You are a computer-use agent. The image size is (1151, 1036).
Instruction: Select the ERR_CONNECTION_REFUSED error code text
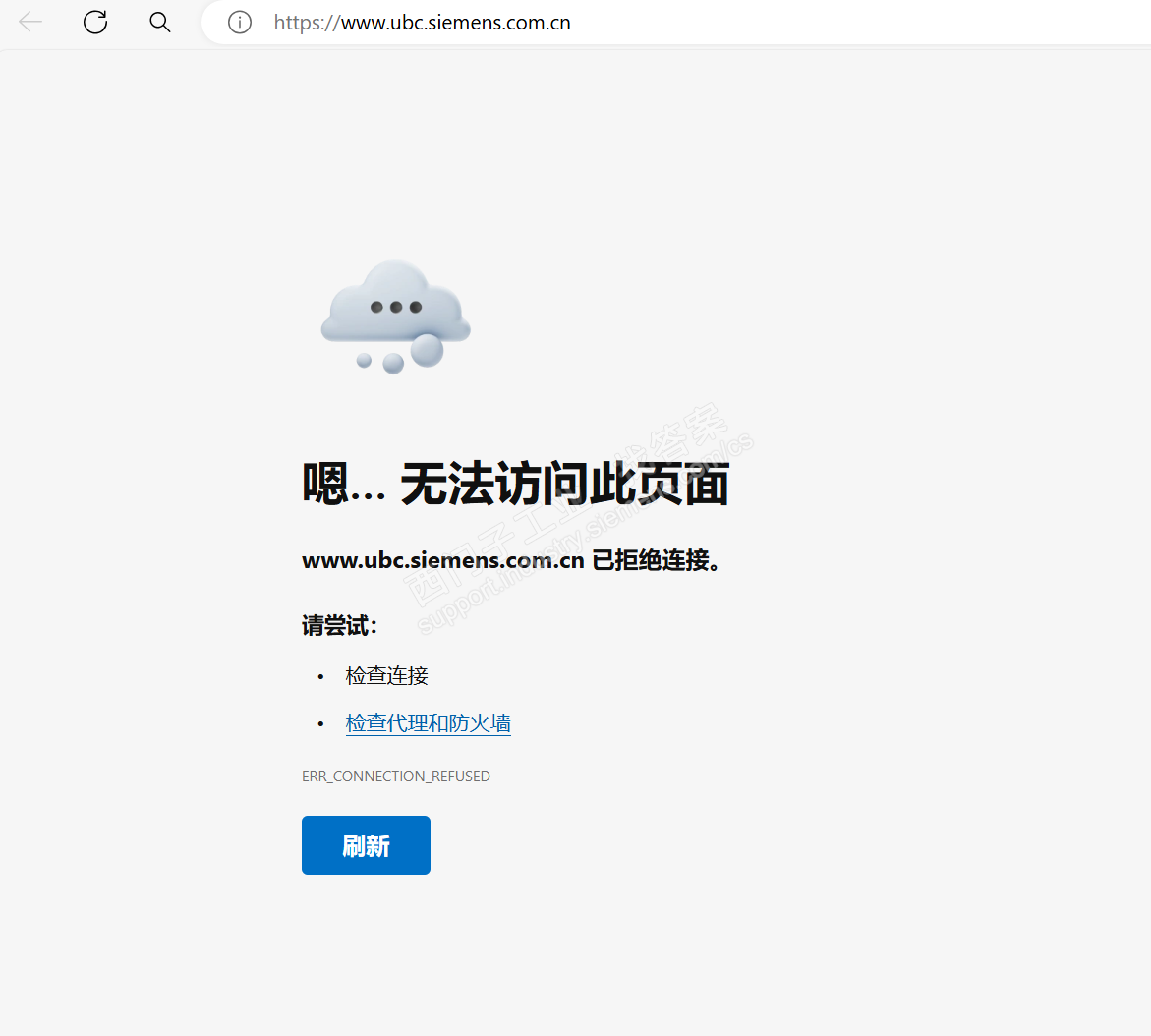pos(396,777)
